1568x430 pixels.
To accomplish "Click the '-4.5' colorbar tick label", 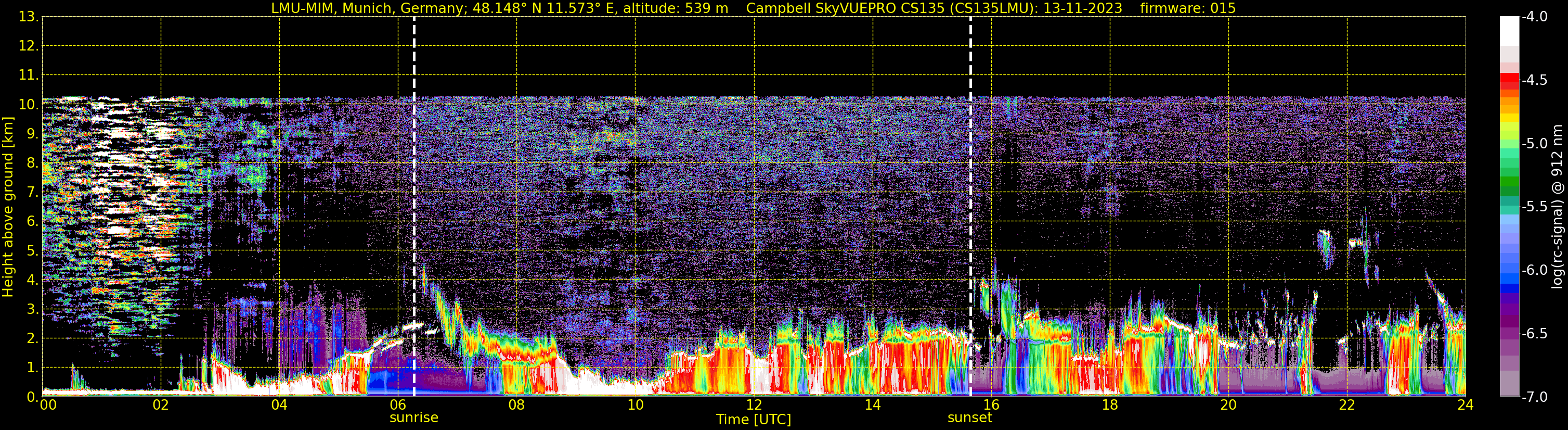I will pyautogui.click(x=1534, y=80).
